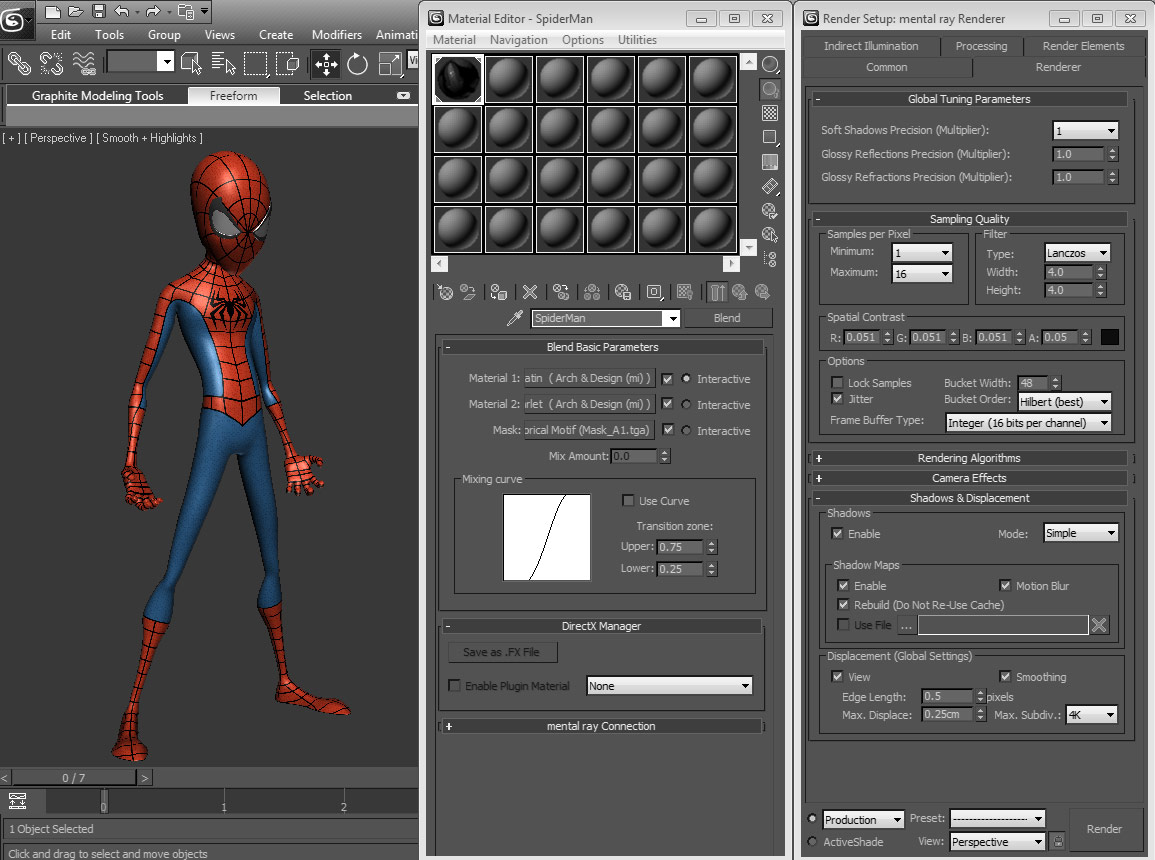Screen dimensions: 1155x860
Task: Click the Go to Parent material icon
Action: pos(740,292)
